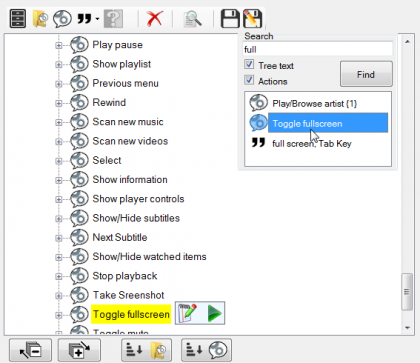Select Play pause tree item
This screenshot has height=363, width=420.
pyautogui.click(x=117, y=45)
